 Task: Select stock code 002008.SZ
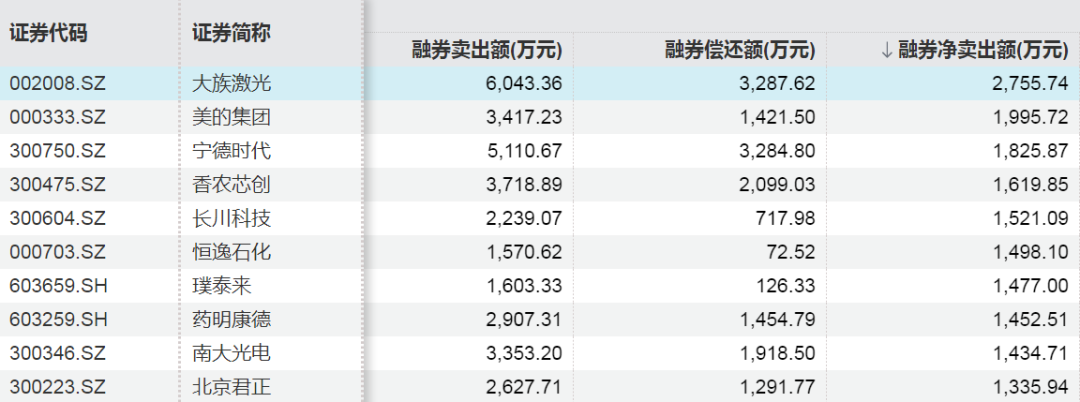[x=57, y=84]
